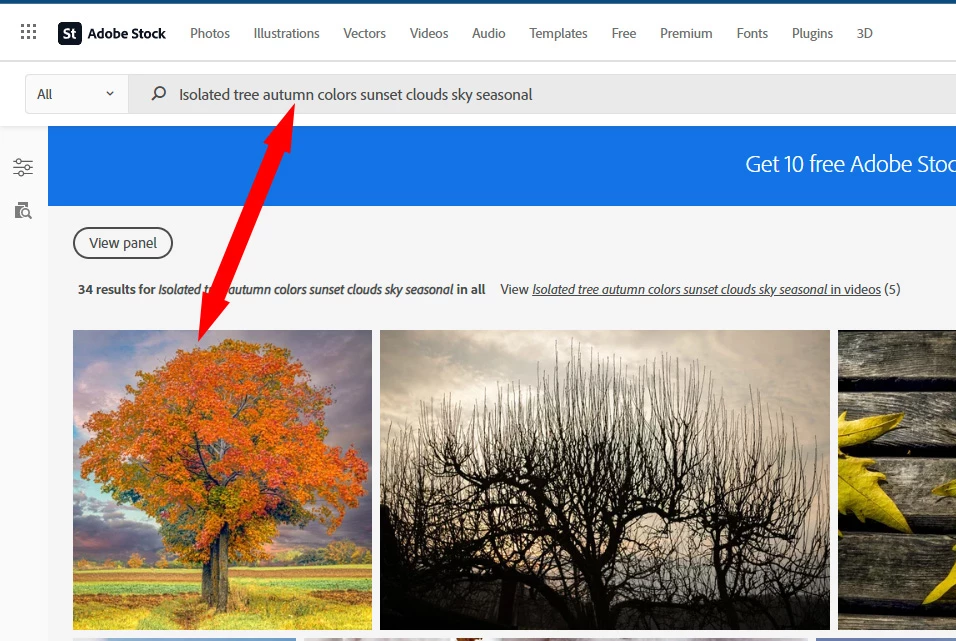Open the orange autumn tree thumbnail
Viewport: 956px width, 641px height.
pyautogui.click(x=223, y=480)
